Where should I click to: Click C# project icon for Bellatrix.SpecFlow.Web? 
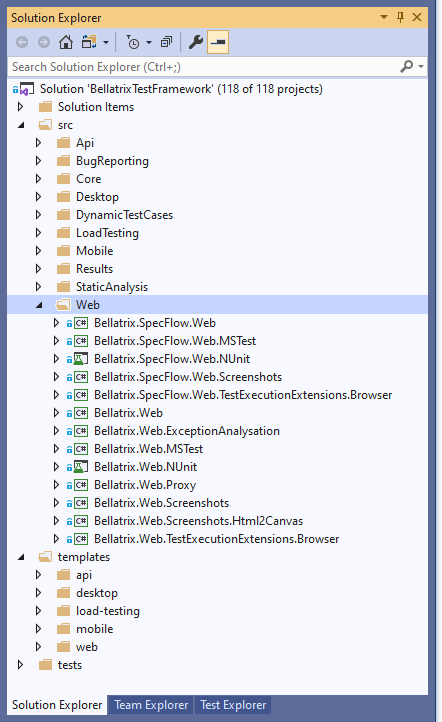click(x=81, y=323)
